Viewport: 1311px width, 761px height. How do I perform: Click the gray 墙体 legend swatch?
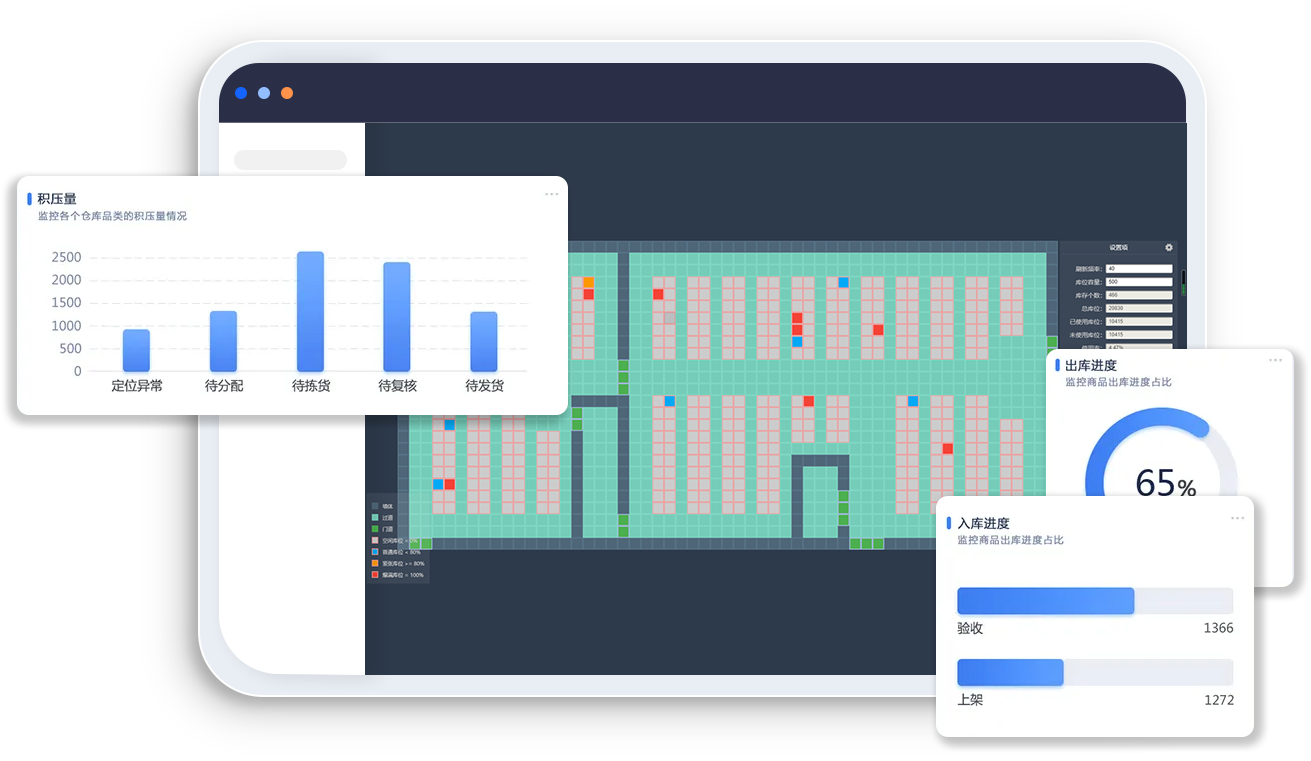(x=375, y=506)
